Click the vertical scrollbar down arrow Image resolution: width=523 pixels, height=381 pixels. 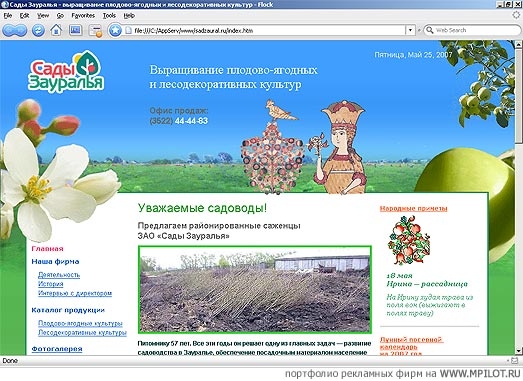[519, 351]
